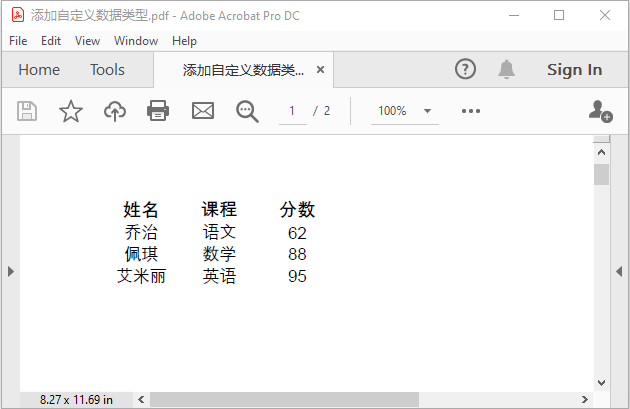Click the 分数 header text
The height and width of the screenshot is (409, 630).
pyautogui.click(x=297, y=209)
